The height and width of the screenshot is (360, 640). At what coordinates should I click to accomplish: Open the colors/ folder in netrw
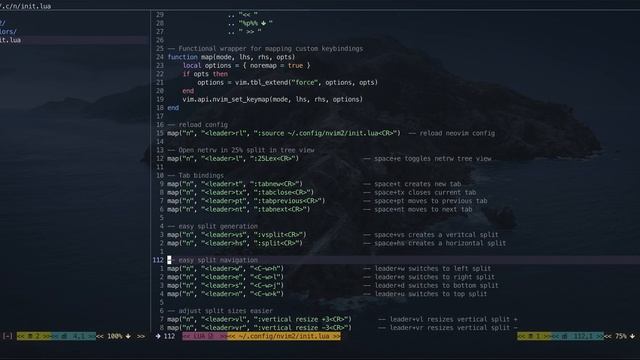tap(8, 31)
